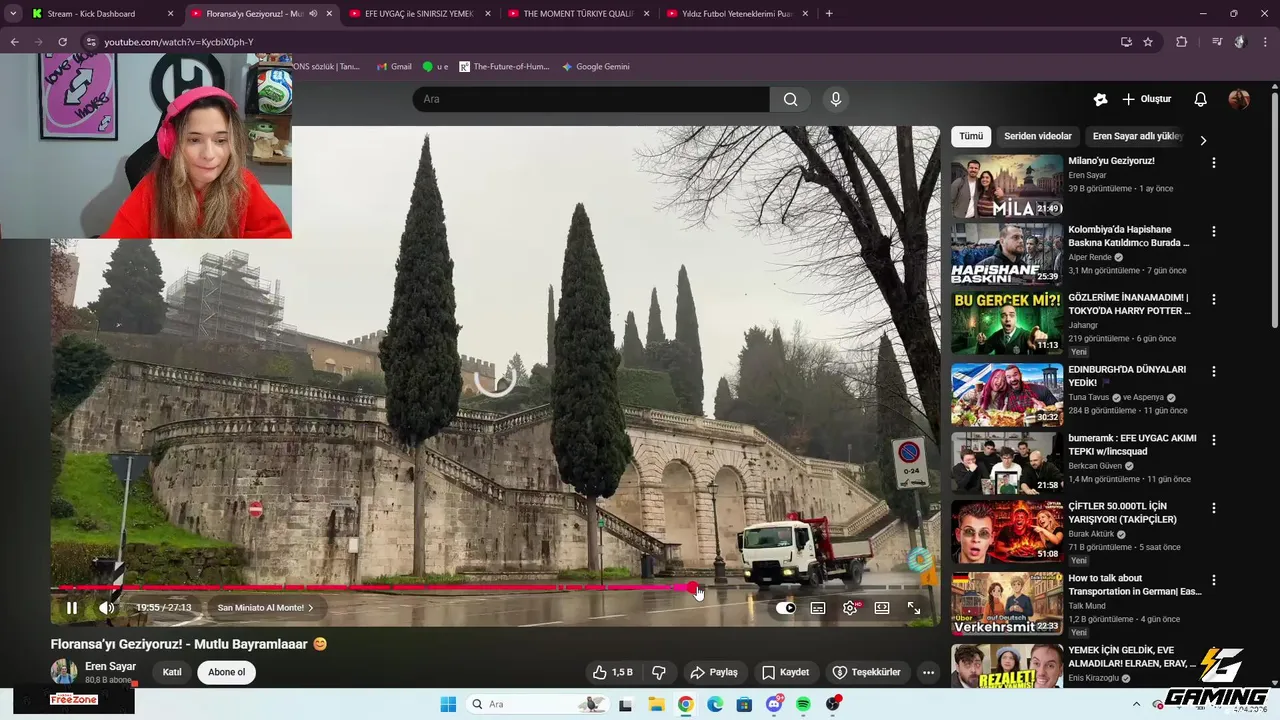Switch to EFE UYGAÇ ile SINIRSIZ YEMEK tab

tap(419, 14)
